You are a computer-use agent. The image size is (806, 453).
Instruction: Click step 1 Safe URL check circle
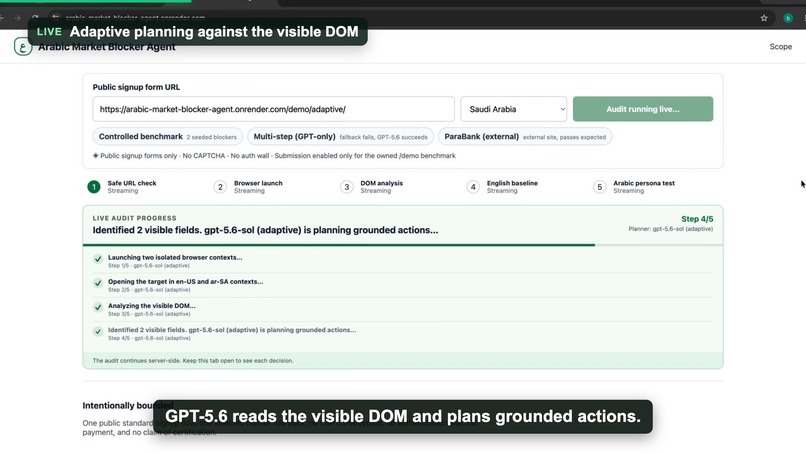point(94,187)
